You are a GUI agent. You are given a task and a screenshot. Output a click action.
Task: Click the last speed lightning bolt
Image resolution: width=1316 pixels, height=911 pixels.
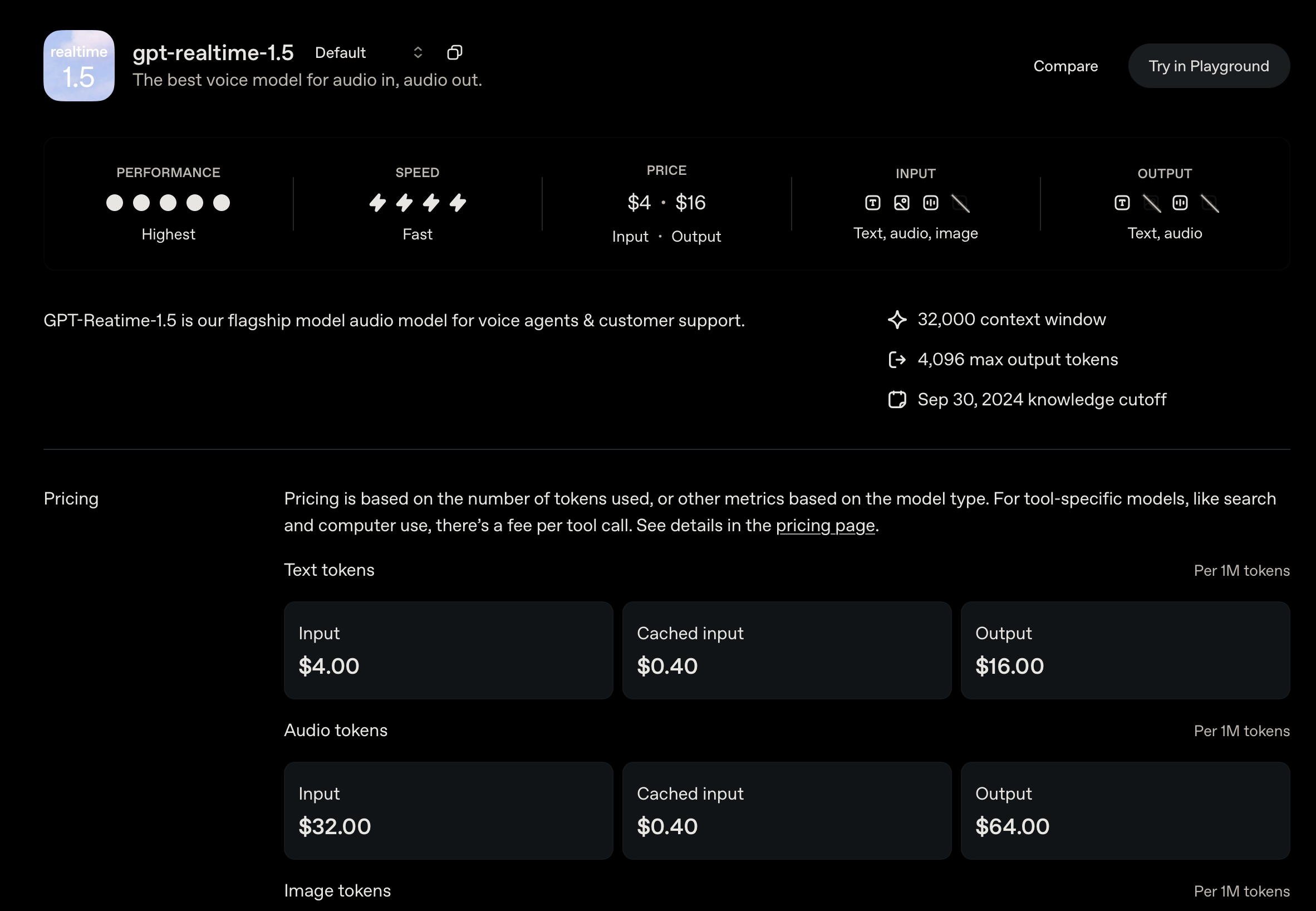click(458, 203)
